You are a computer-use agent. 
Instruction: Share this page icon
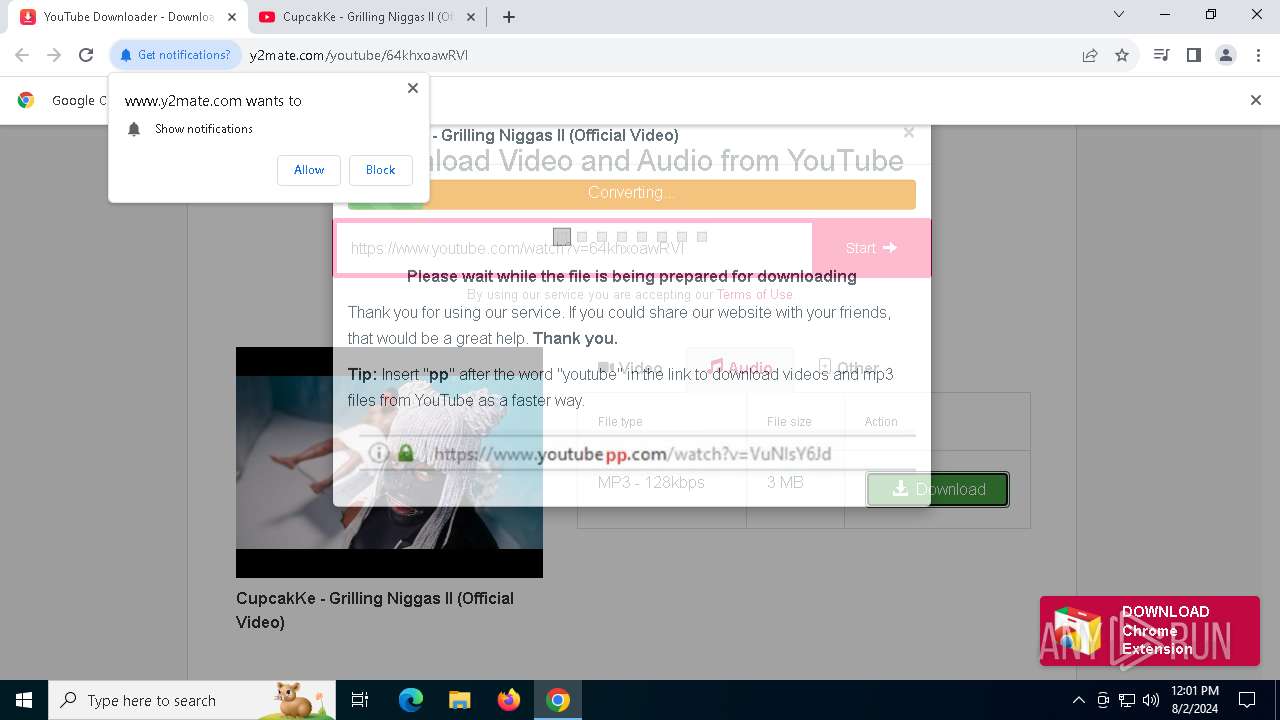(x=1090, y=55)
